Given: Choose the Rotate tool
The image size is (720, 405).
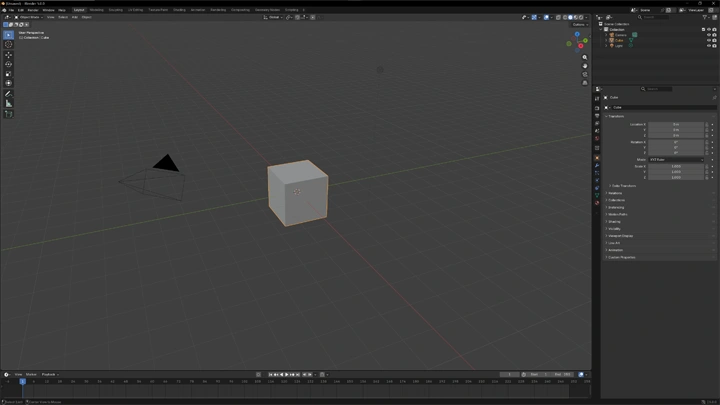Looking at the screenshot, I should click(x=9, y=64).
